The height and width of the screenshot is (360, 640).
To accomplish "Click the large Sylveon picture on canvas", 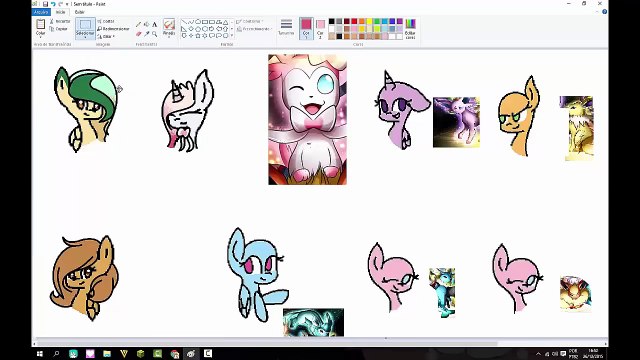I will pos(307,120).
